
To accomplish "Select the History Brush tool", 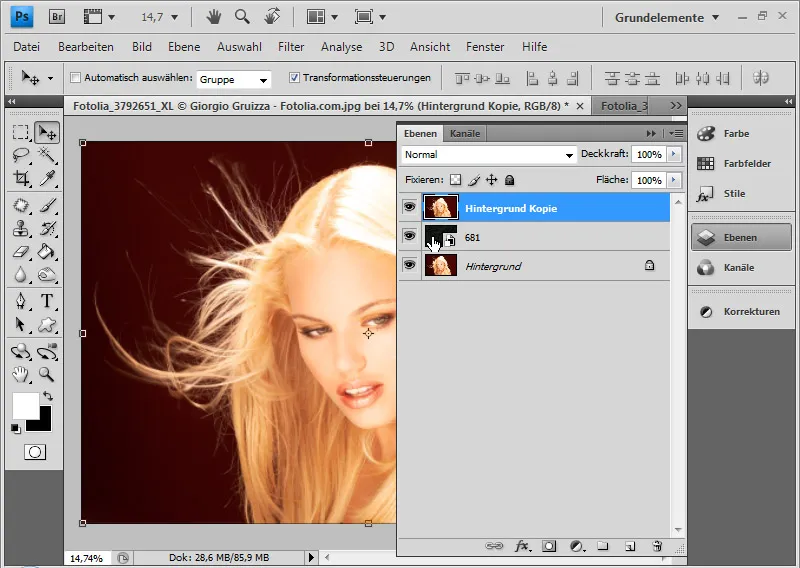I will tap(47, 228).
